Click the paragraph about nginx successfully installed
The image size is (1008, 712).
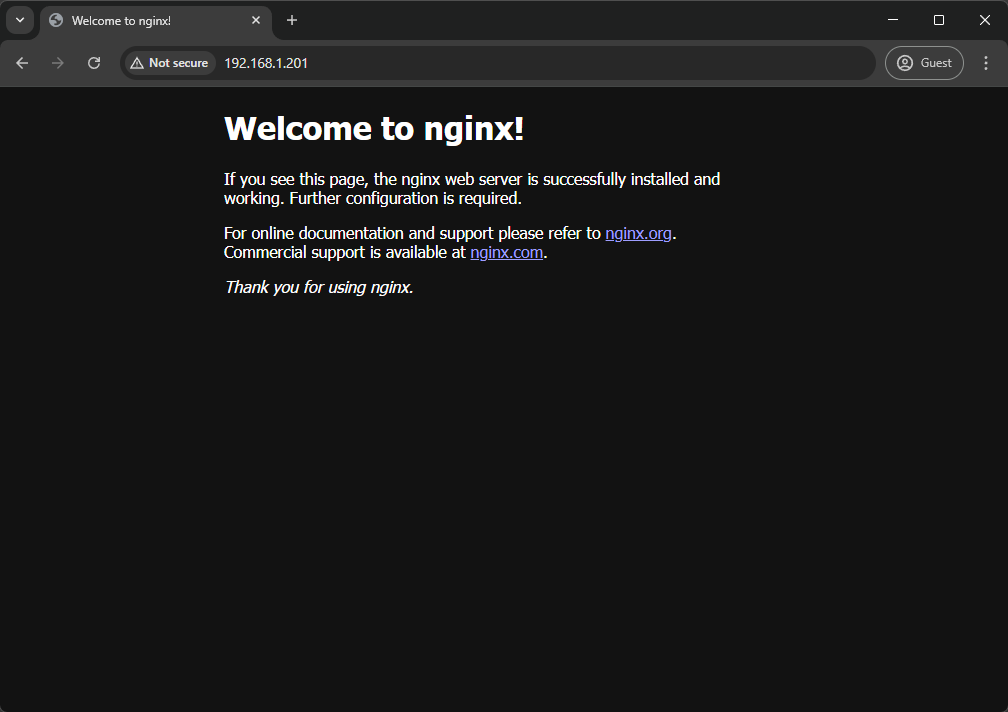point(471,189)
